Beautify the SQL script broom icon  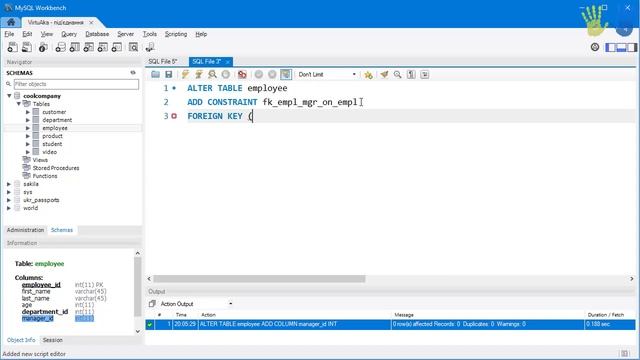pos(384,74)
